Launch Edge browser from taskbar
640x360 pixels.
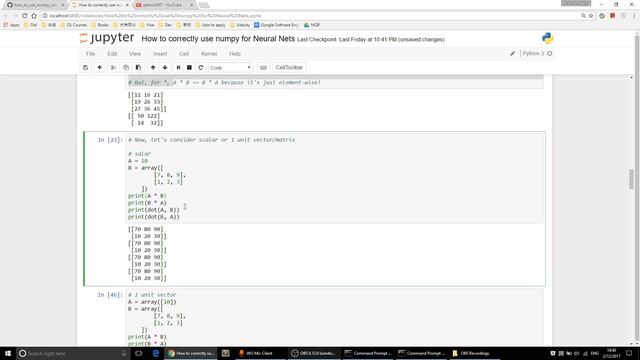156,353
